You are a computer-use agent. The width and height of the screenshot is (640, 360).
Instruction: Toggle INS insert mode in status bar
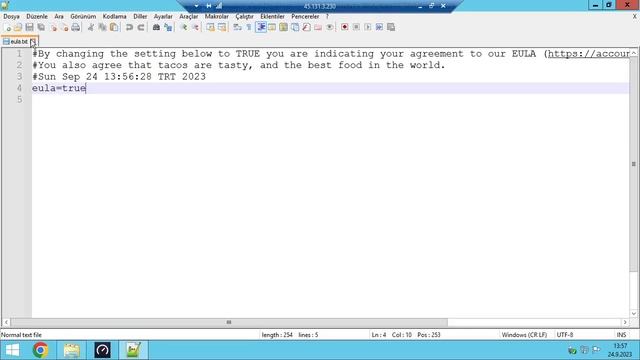coord(621,335)
